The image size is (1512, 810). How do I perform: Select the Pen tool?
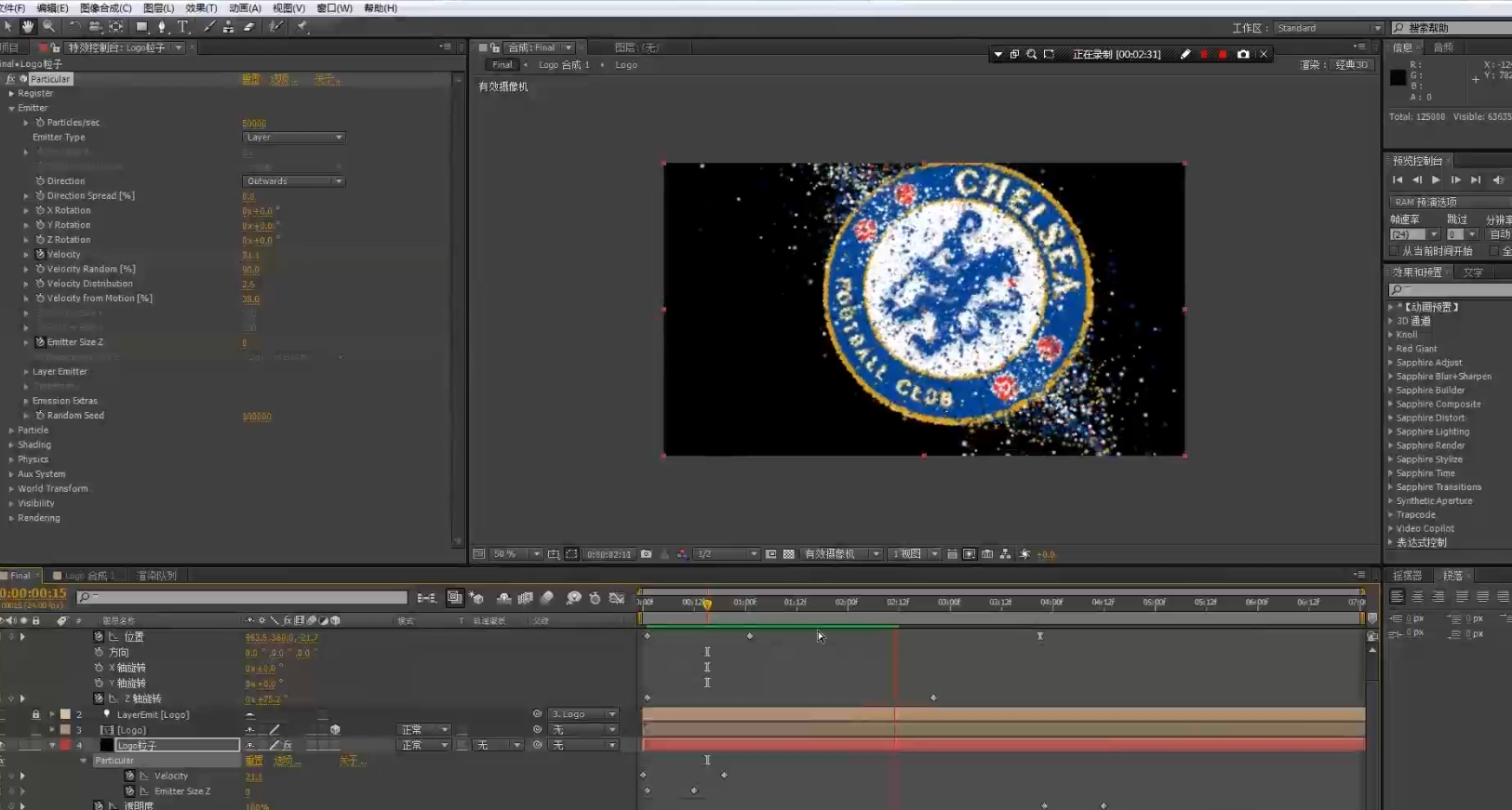162,27
